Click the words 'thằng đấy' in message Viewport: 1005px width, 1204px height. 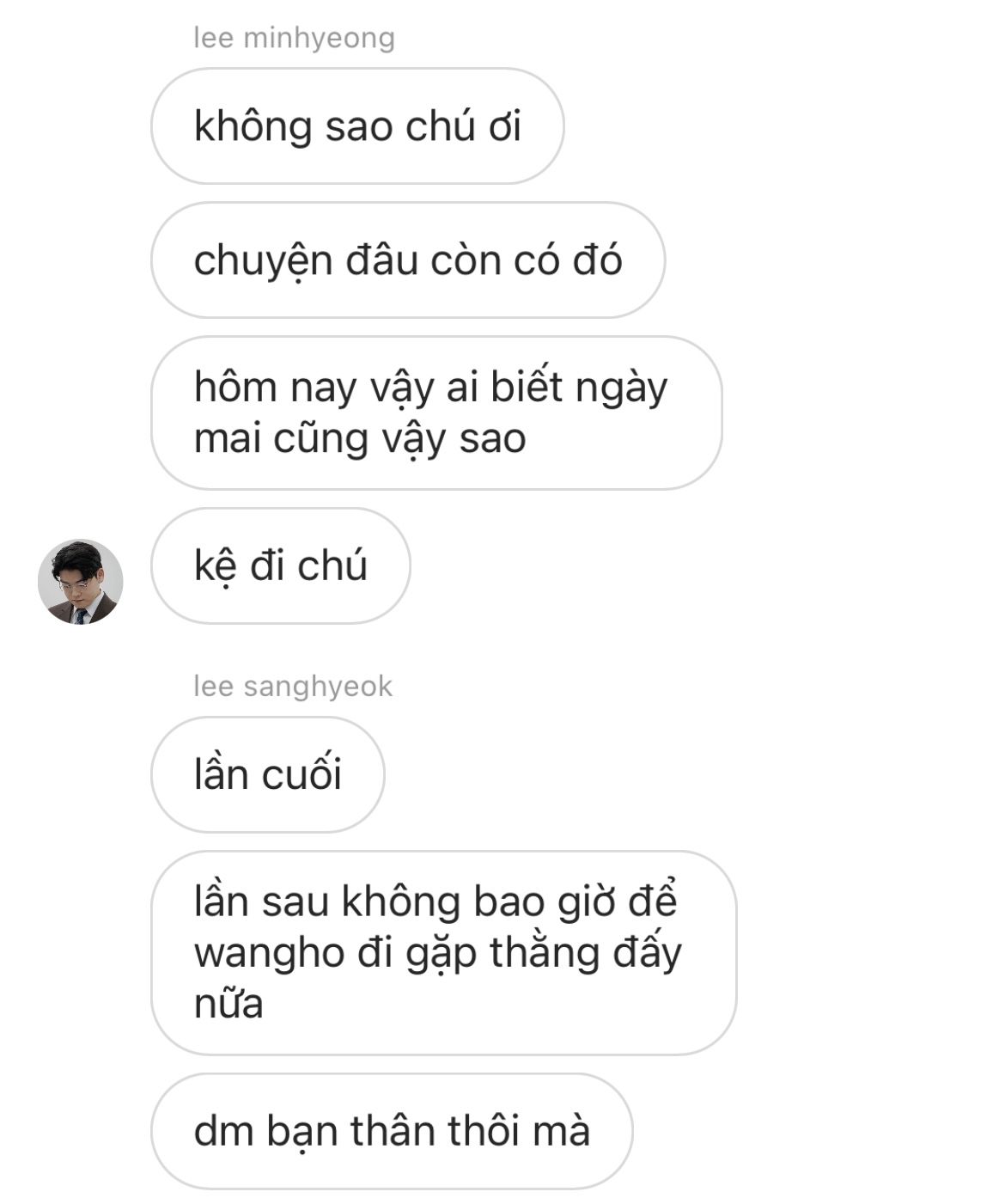586,952
